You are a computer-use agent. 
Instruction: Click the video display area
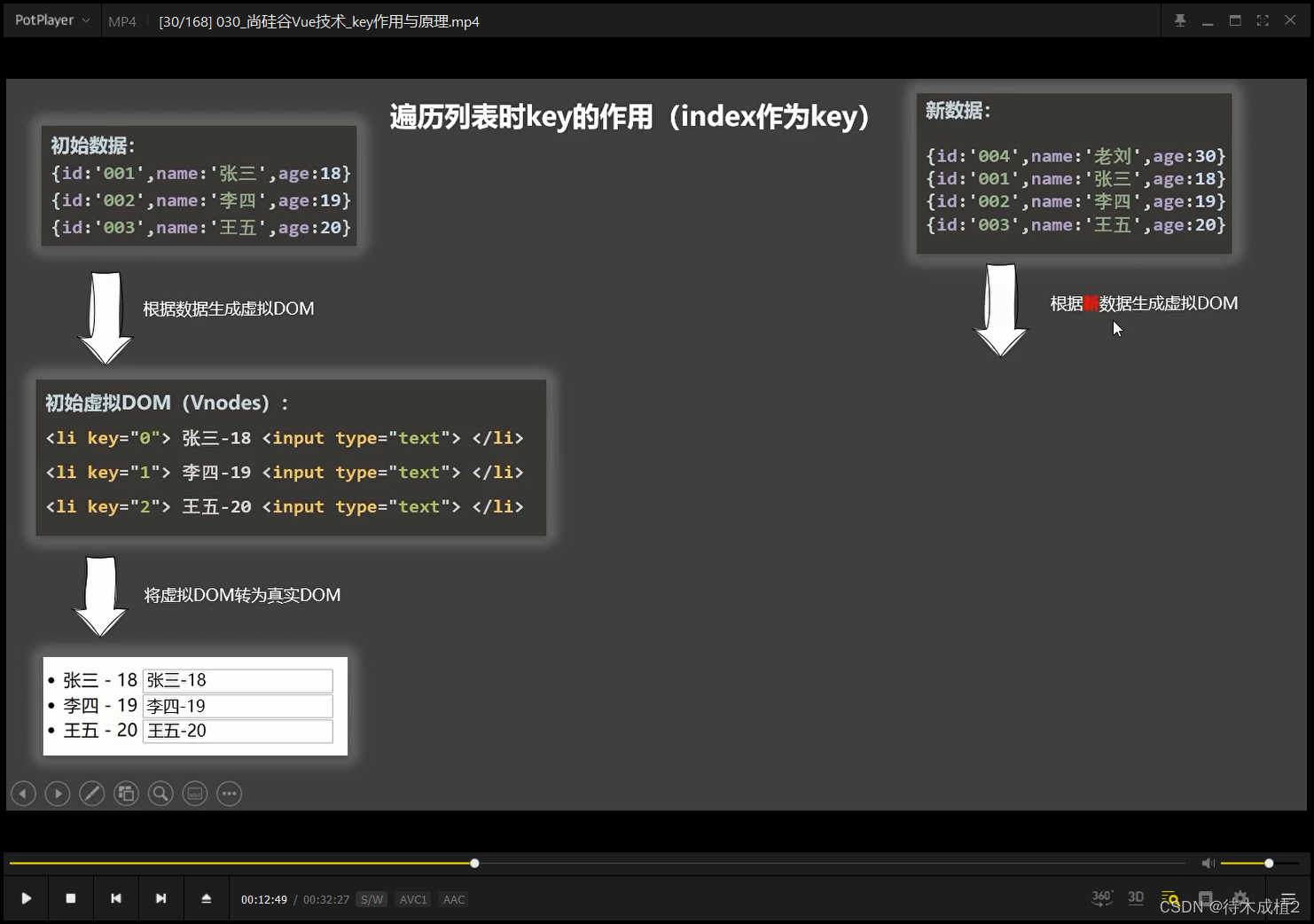click(x=656, y=444)
